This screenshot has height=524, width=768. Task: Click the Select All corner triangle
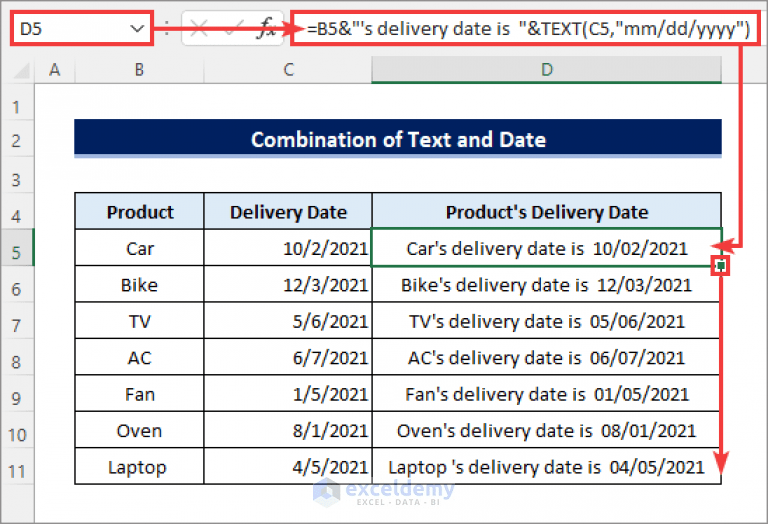pyautogui.click(x=21, y=71)
